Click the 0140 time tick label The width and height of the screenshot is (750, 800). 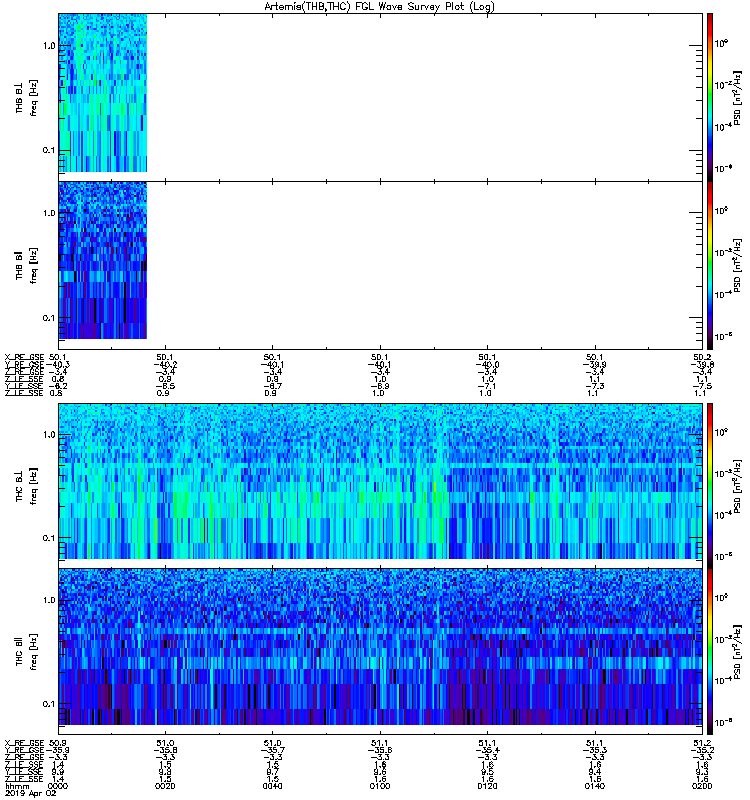(x=594, y=786)
